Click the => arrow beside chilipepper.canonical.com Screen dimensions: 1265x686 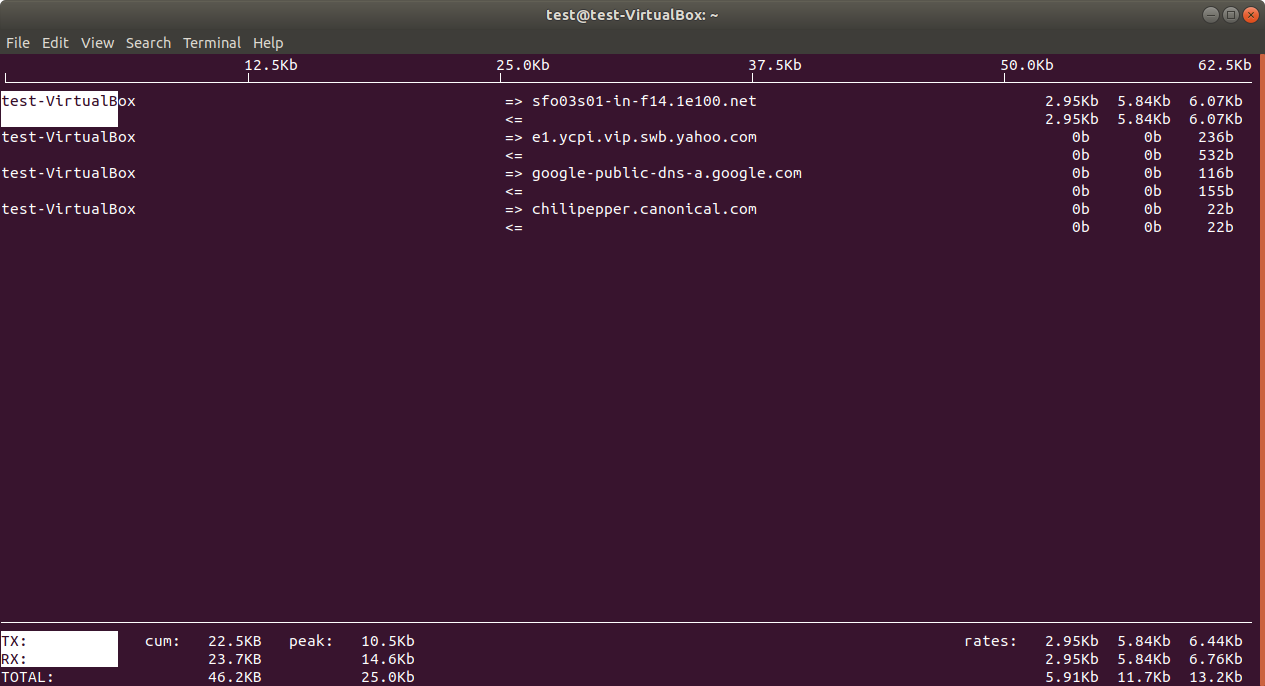coord(514,209)
